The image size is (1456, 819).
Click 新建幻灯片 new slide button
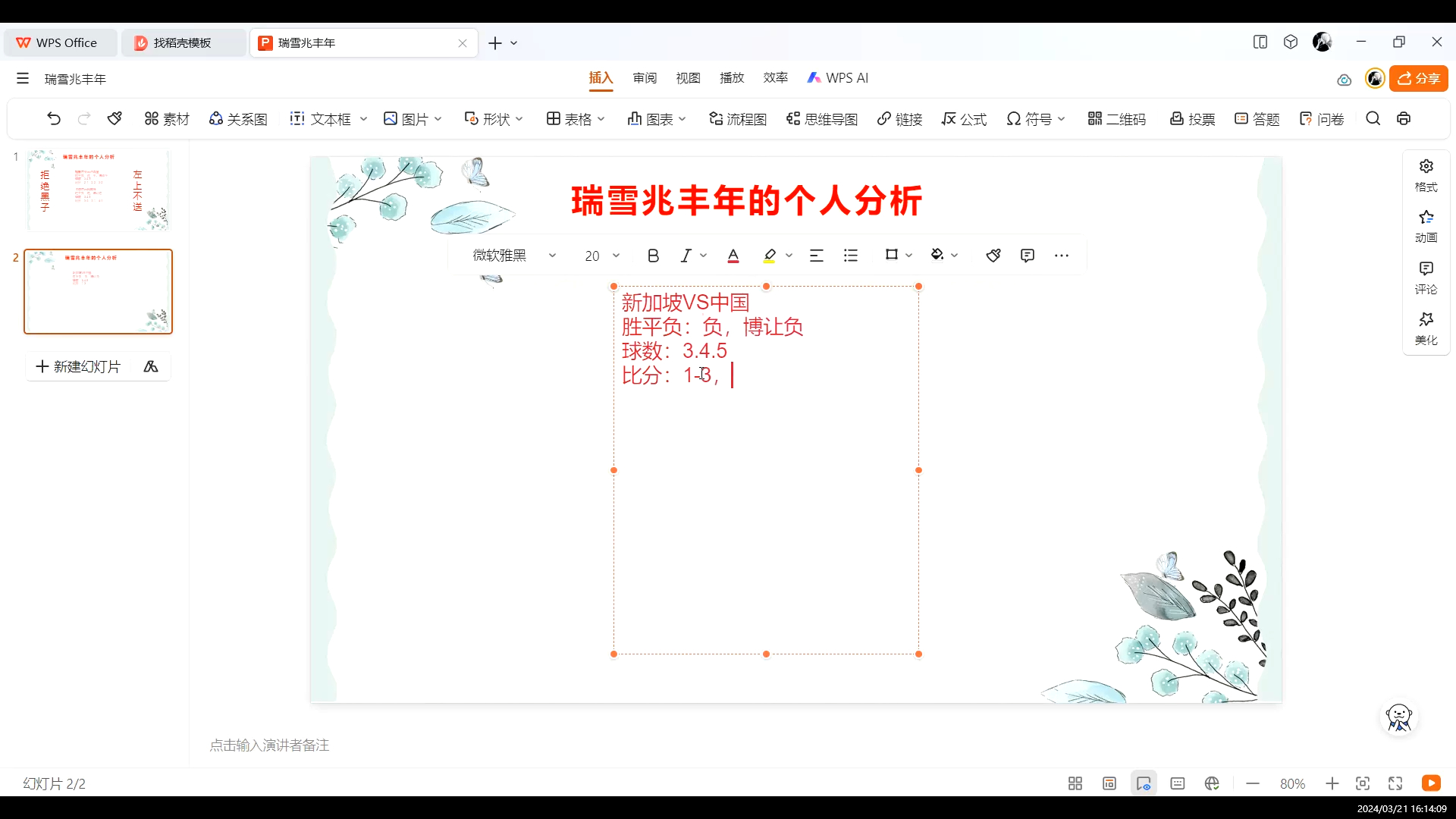[79, 367]
